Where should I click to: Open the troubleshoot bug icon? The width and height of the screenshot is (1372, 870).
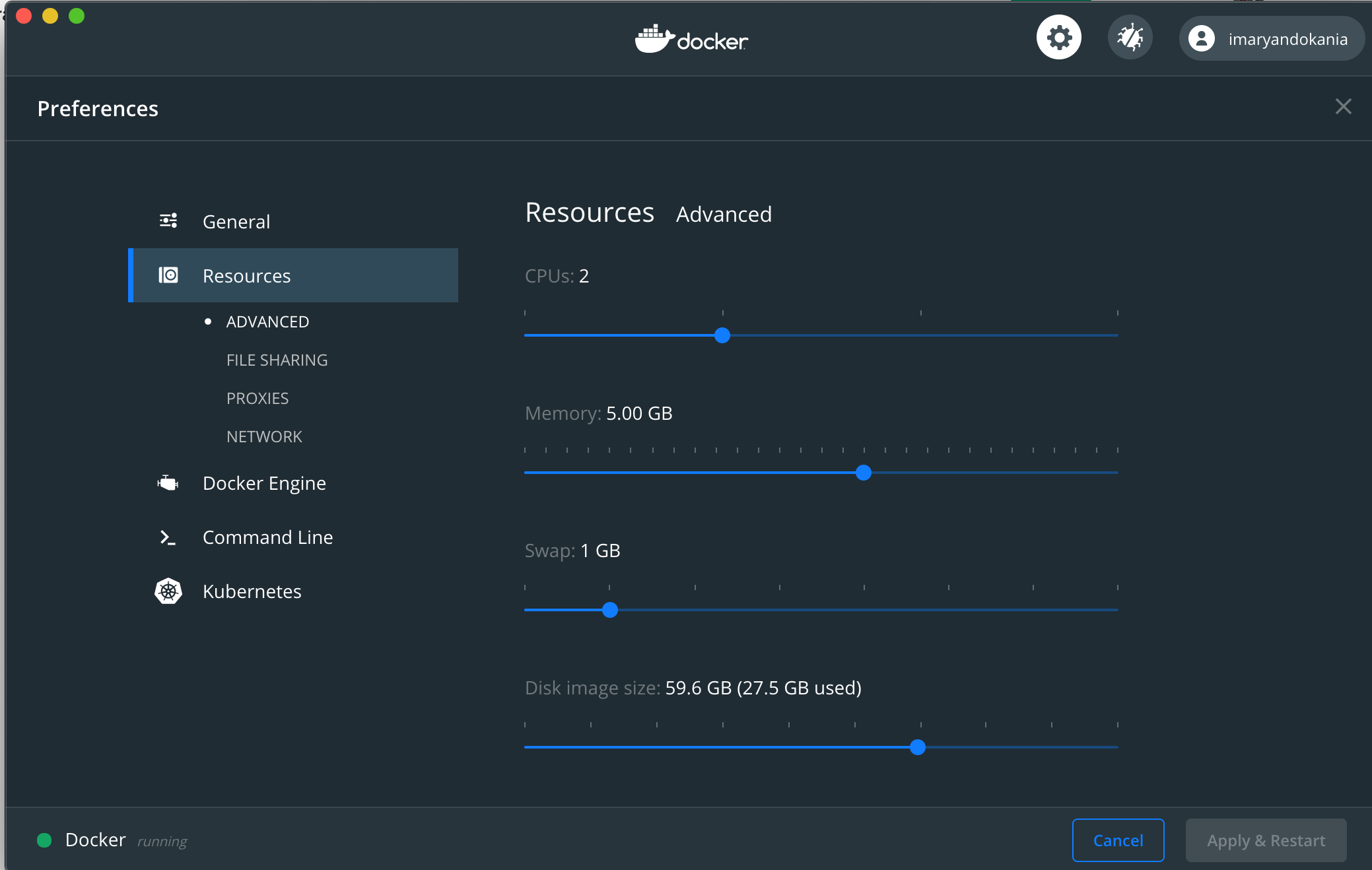(x=1130, y=38)
